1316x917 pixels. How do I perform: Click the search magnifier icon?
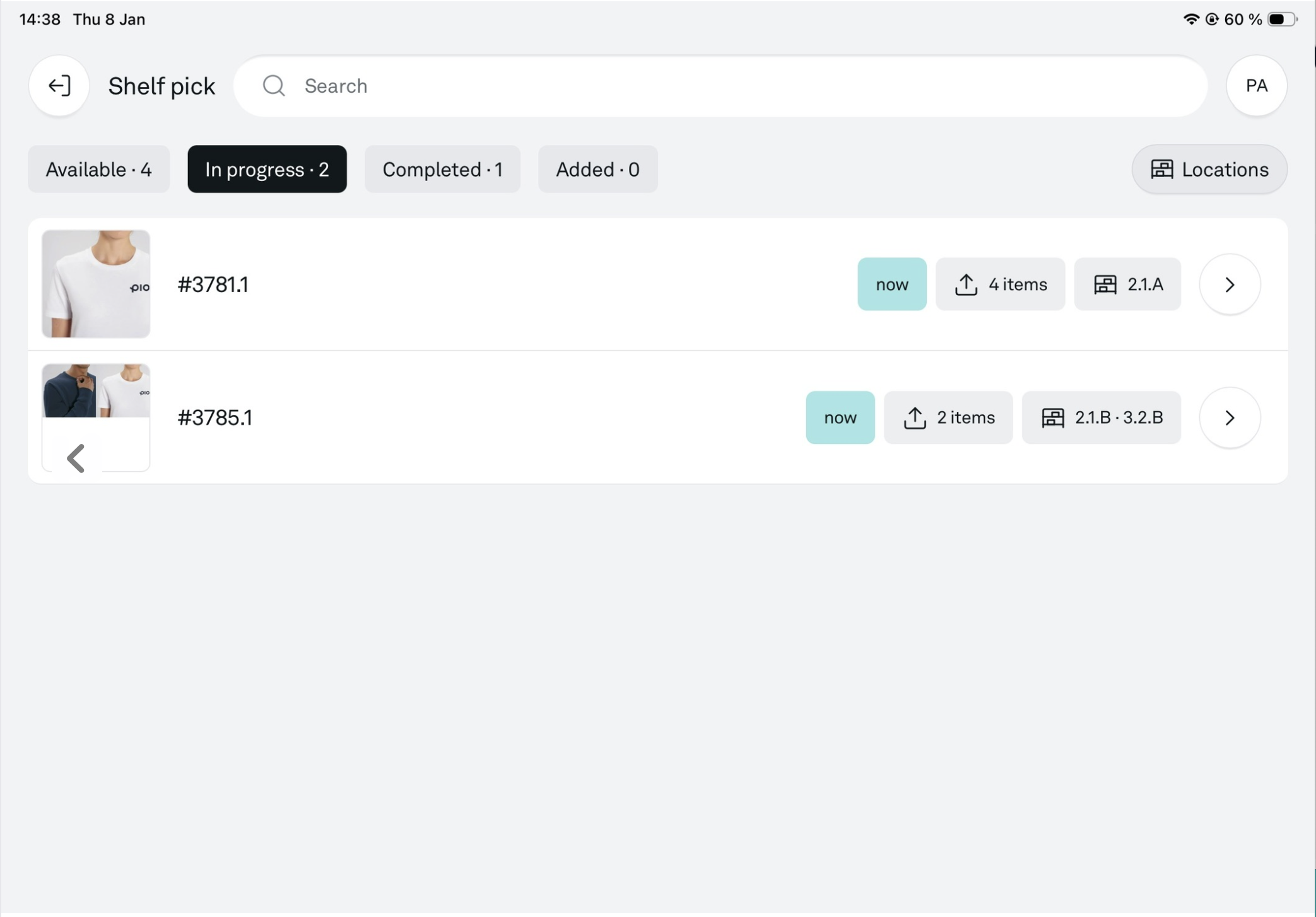274,86
